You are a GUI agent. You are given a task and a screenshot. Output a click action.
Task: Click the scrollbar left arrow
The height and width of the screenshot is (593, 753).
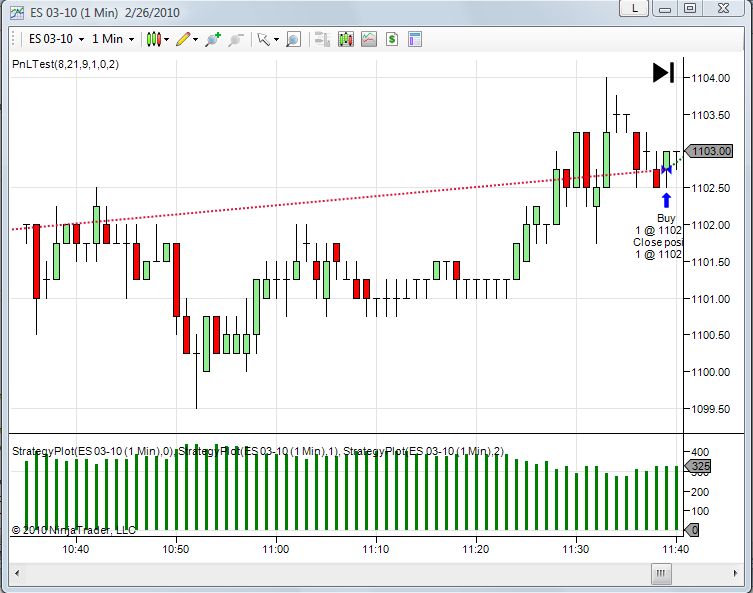coord(17,573)
